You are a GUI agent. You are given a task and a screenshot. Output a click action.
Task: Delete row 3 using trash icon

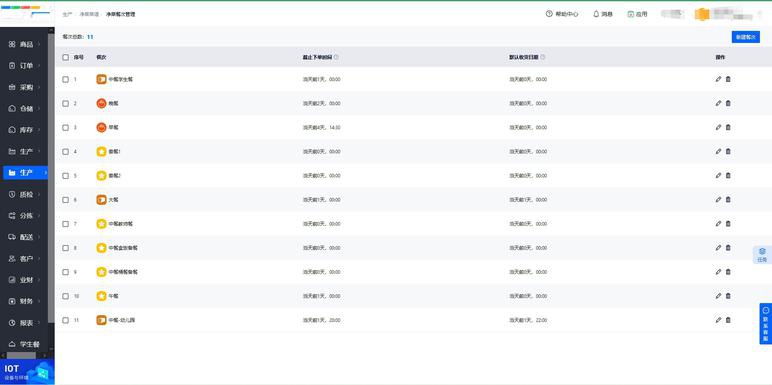(728, 127)
